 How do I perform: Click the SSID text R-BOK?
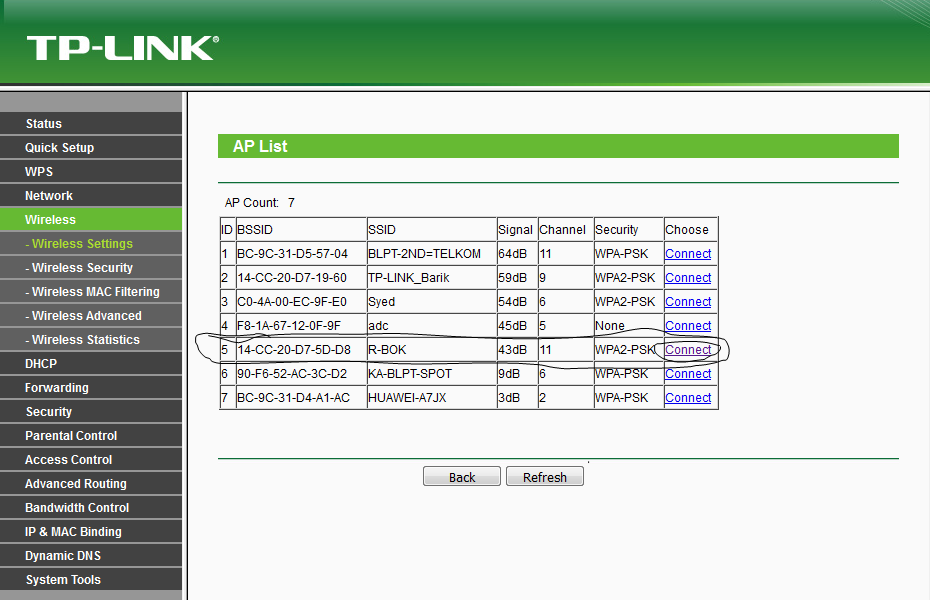click(x=387, y=350)
